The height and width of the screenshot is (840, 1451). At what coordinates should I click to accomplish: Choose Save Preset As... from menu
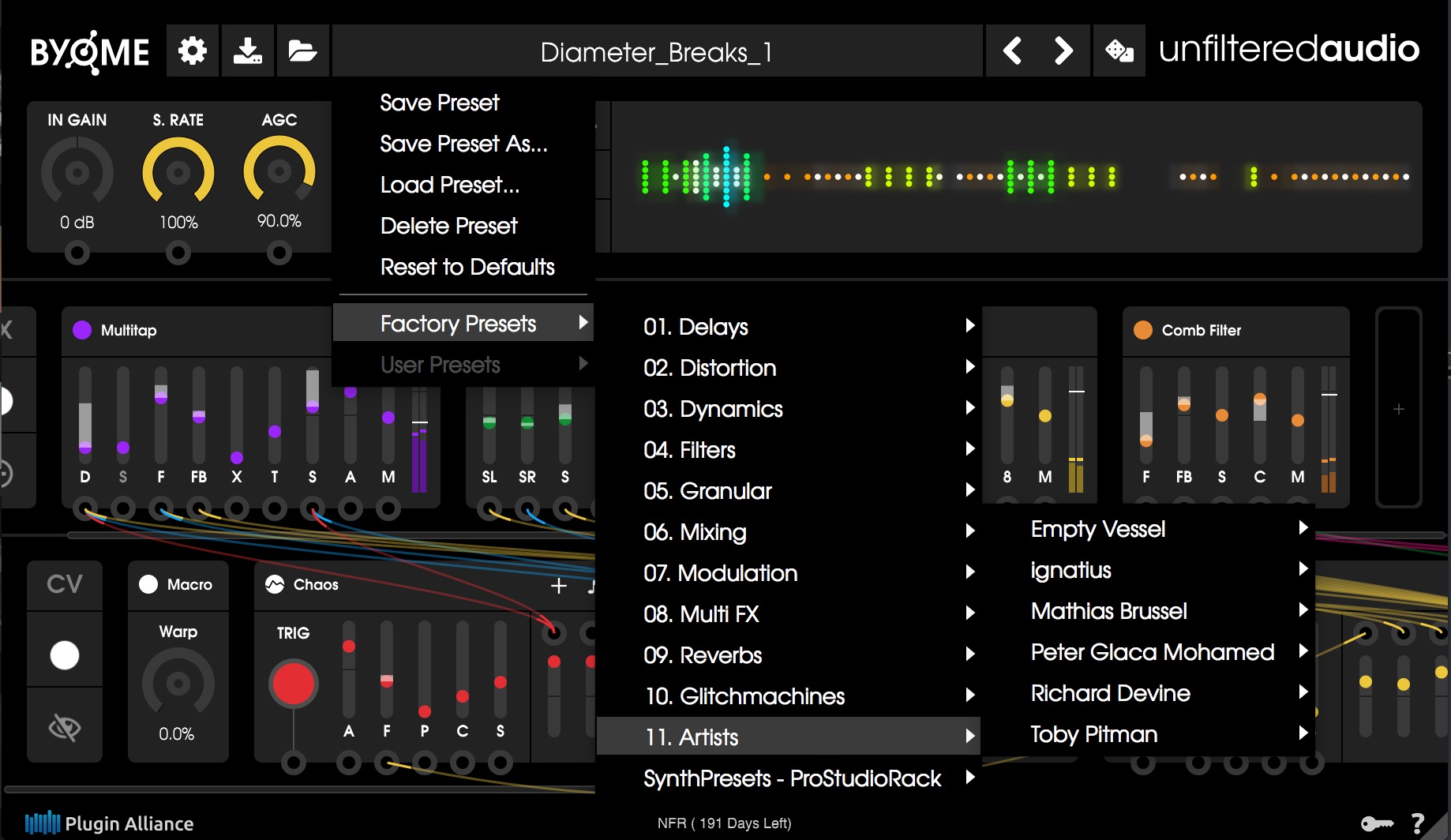click(x=463, y=143)
